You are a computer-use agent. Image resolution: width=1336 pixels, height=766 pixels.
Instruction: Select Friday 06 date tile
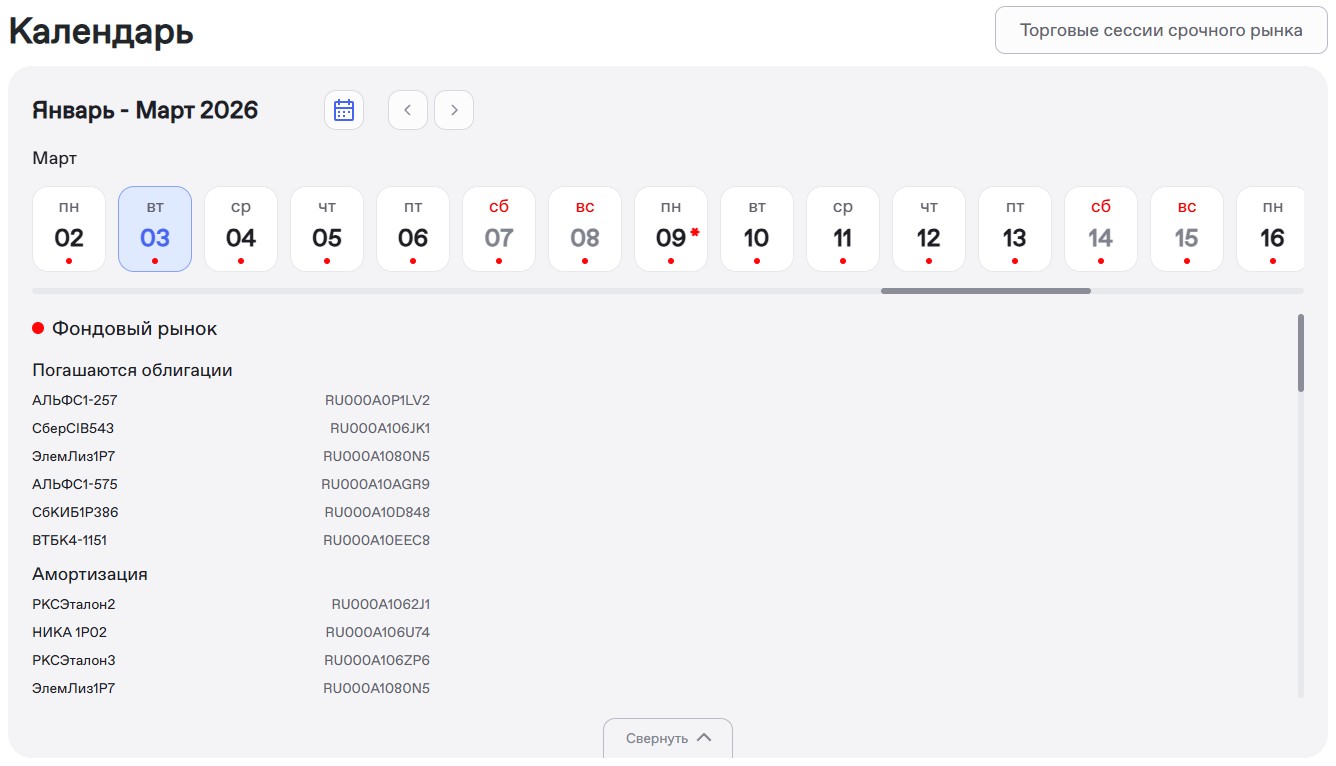point(413,229)
